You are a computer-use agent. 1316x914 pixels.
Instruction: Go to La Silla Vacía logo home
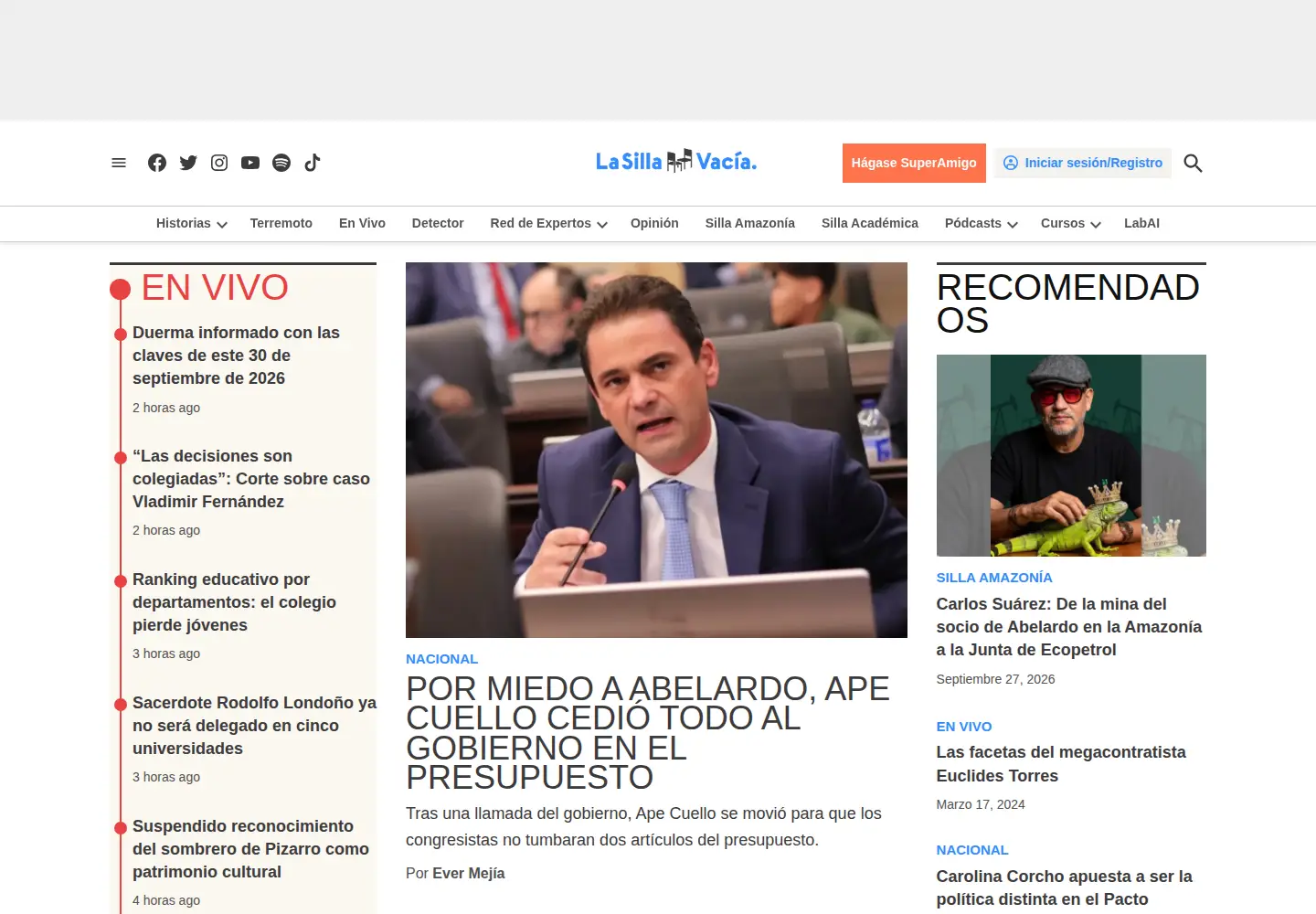[676, 162]
